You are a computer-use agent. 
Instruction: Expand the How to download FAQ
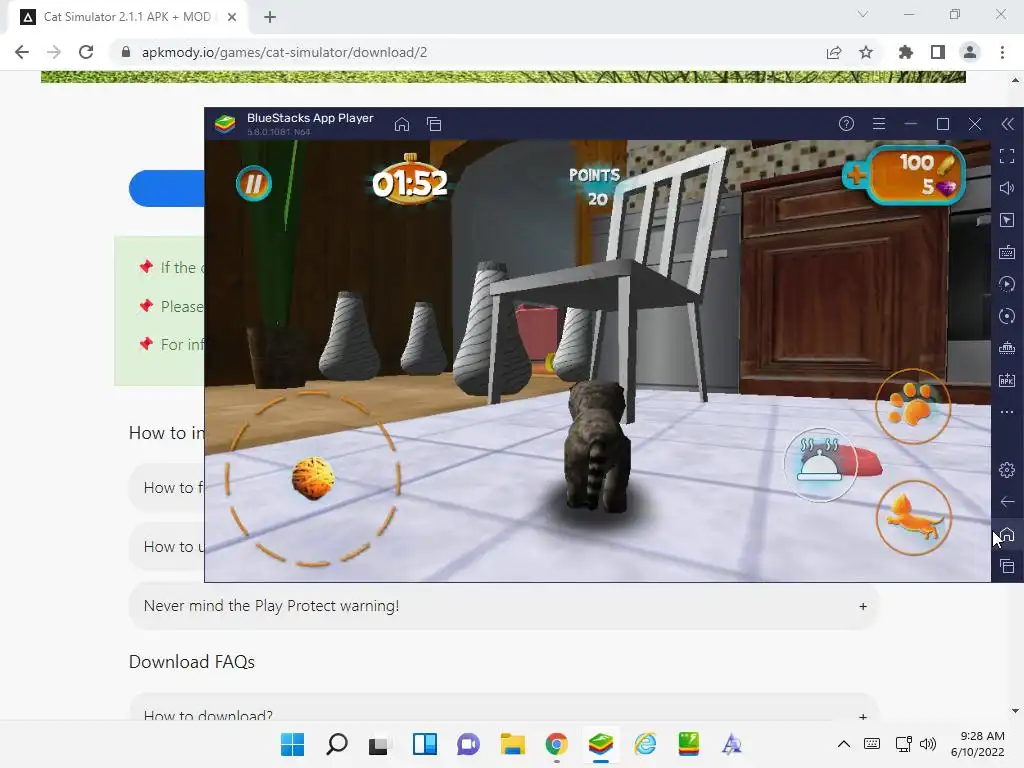pyautogui.click(x=504, y=709)
